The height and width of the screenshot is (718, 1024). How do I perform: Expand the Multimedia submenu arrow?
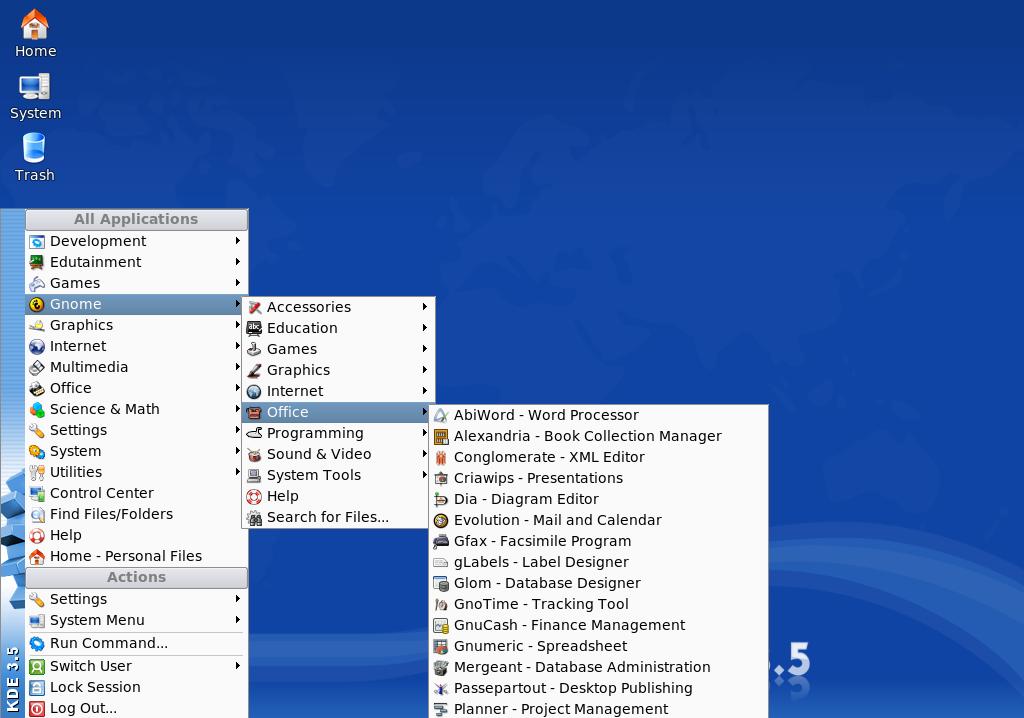coord(238,367)
